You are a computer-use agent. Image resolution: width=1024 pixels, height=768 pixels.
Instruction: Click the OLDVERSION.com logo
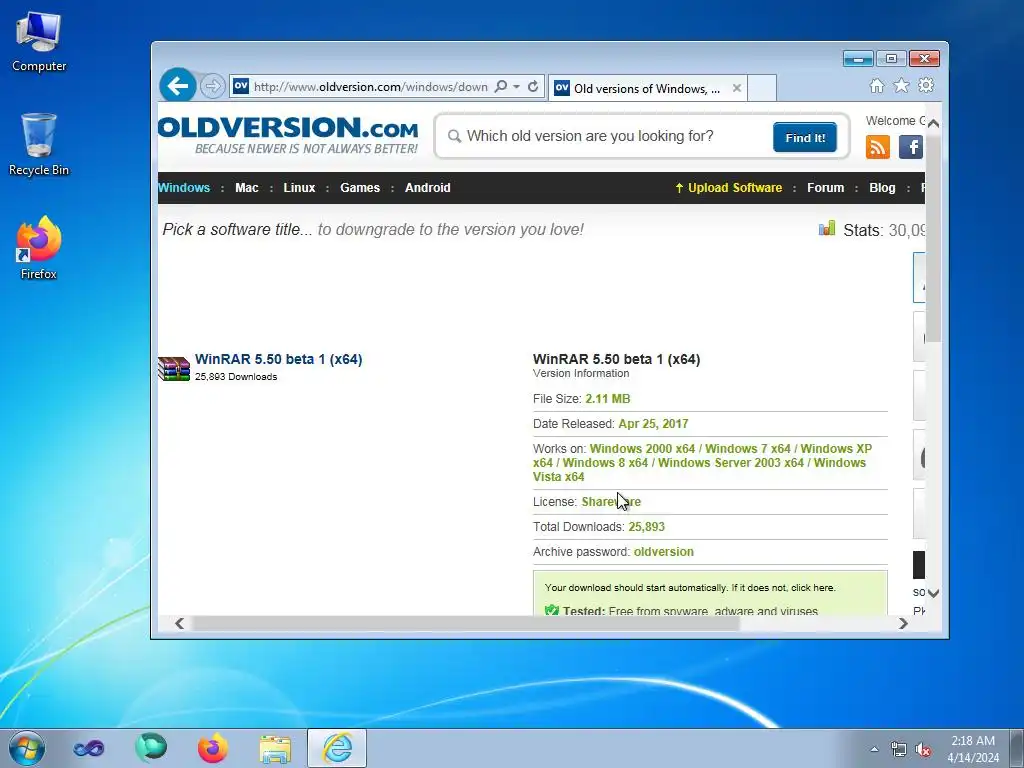tap(288, 135)
